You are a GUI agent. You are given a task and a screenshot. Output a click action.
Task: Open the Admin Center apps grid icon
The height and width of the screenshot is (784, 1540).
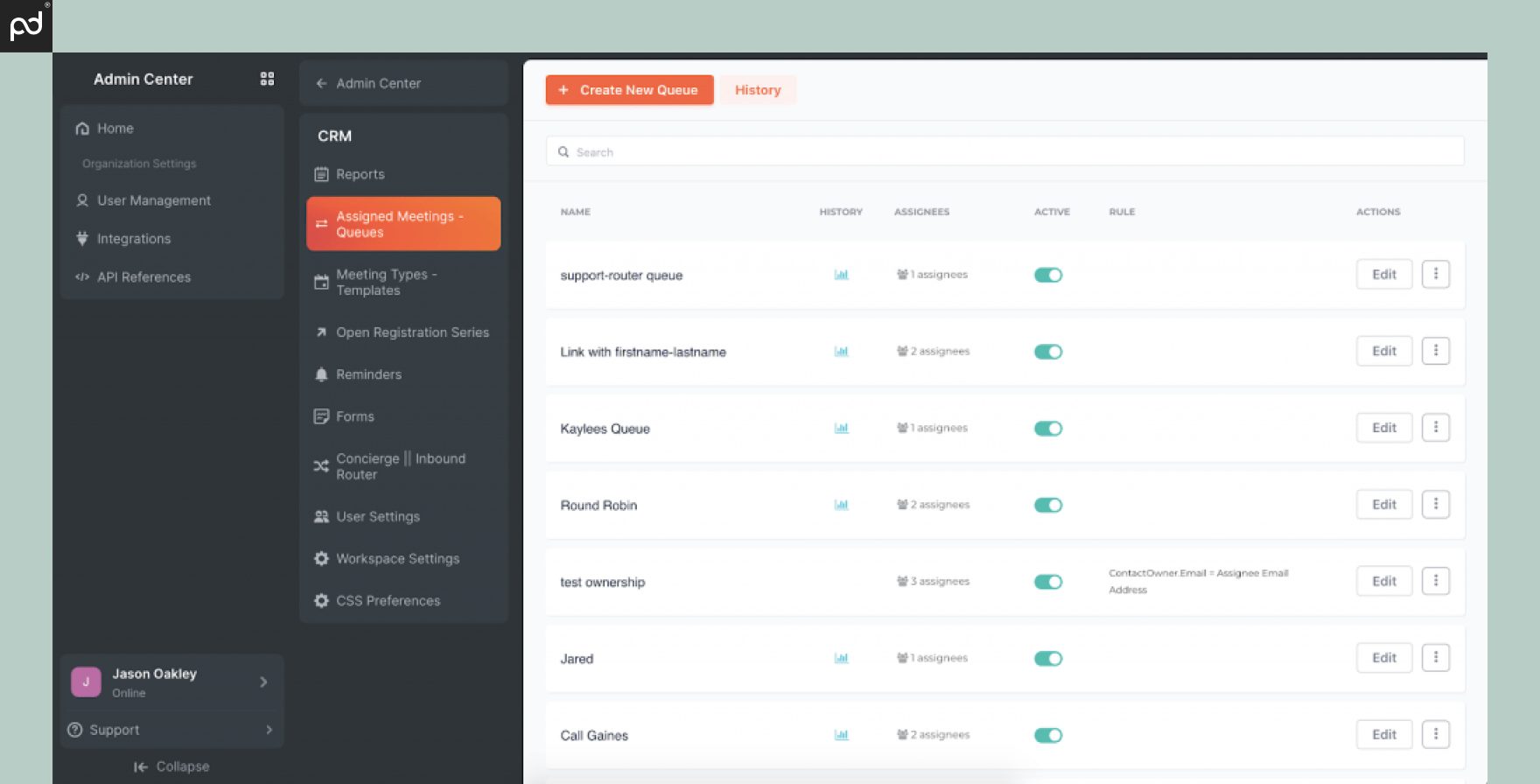267,79
